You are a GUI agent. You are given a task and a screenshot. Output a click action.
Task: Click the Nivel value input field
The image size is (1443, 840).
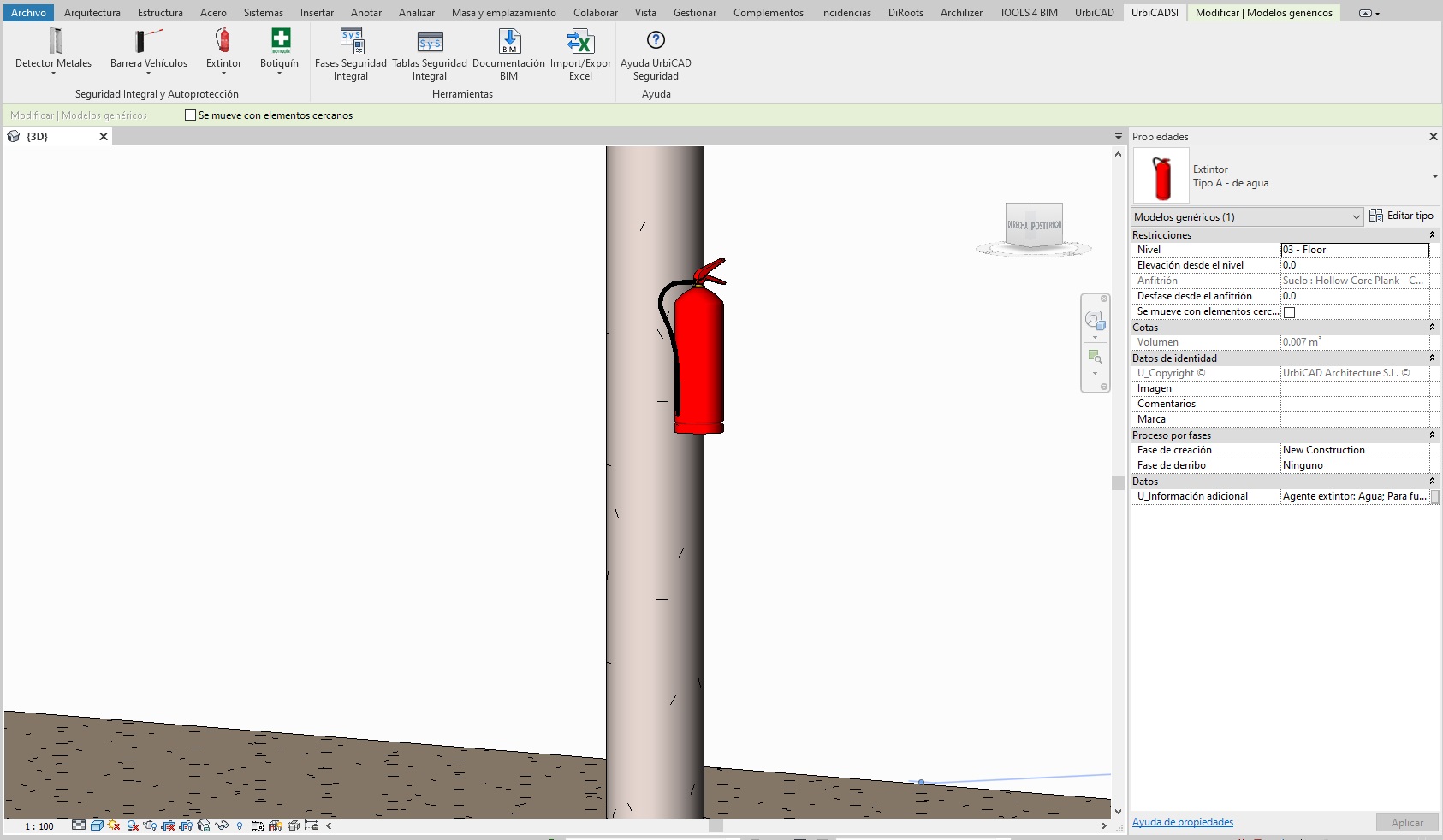(1354, 250)
